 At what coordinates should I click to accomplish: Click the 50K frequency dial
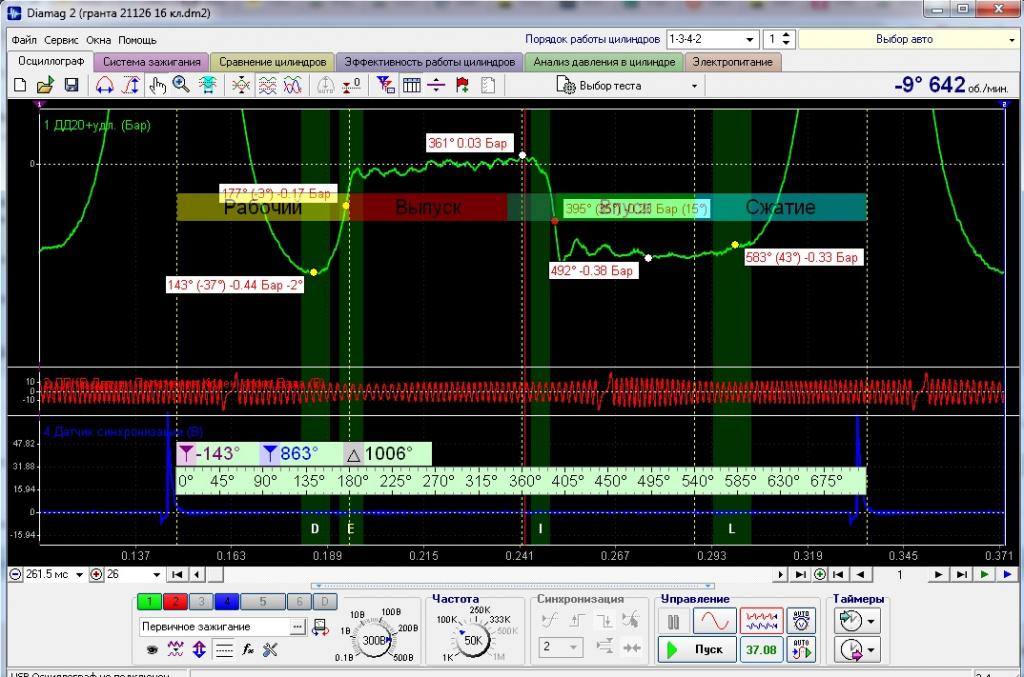click(x=473, y=640)
